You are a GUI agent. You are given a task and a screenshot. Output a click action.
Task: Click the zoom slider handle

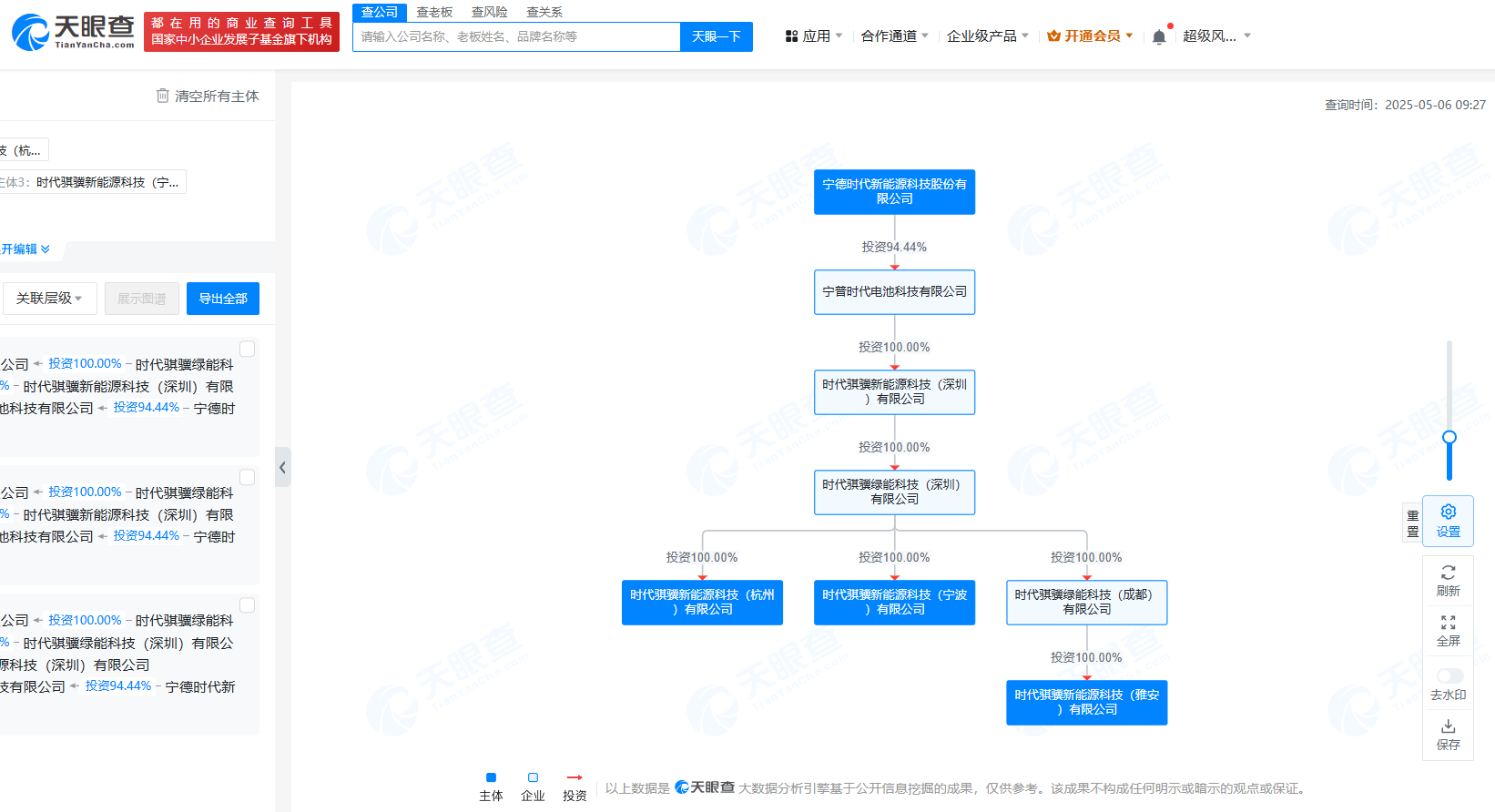pyautogui.click(x=1449, y=438)
